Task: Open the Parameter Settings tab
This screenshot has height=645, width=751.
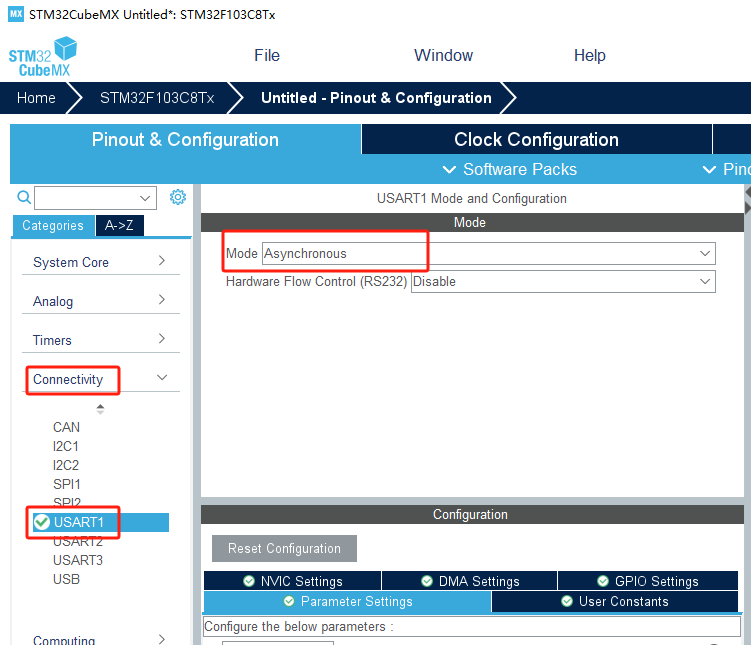Action: click(348, 601)
